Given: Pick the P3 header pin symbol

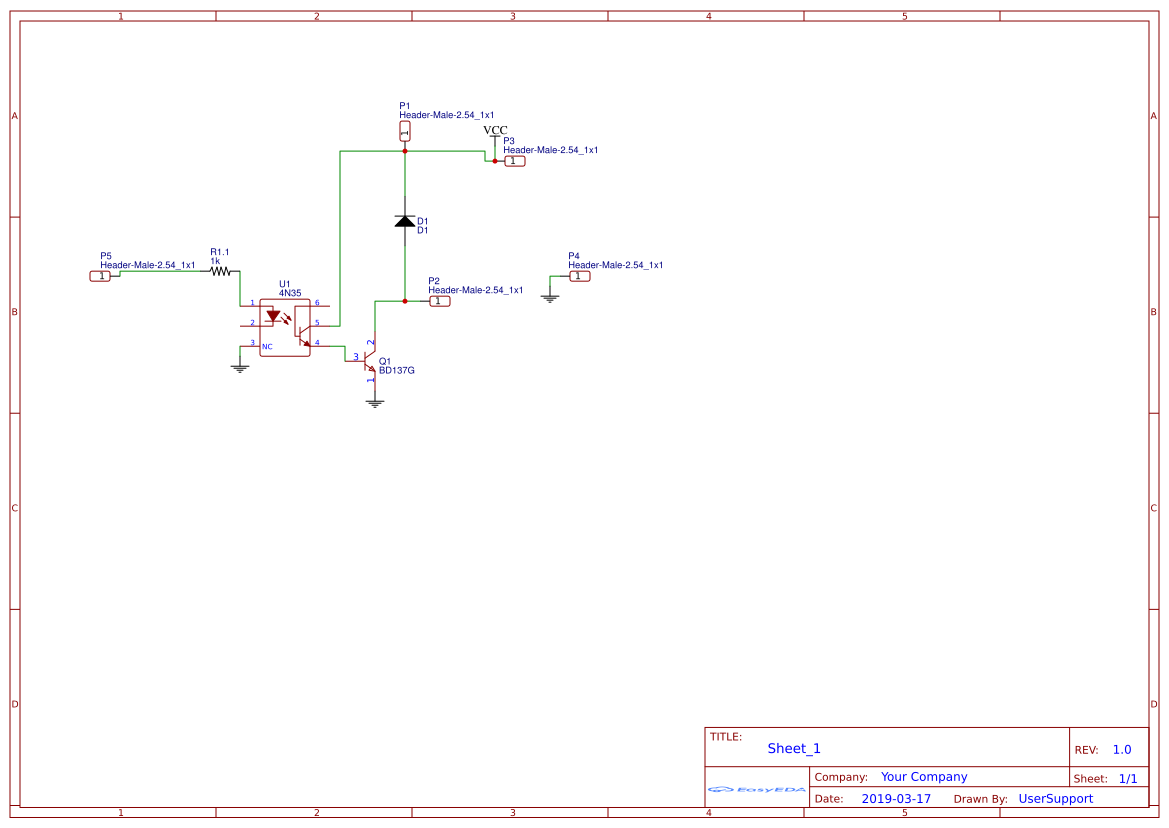Looking at the screenshot, I should coord(514,161).
